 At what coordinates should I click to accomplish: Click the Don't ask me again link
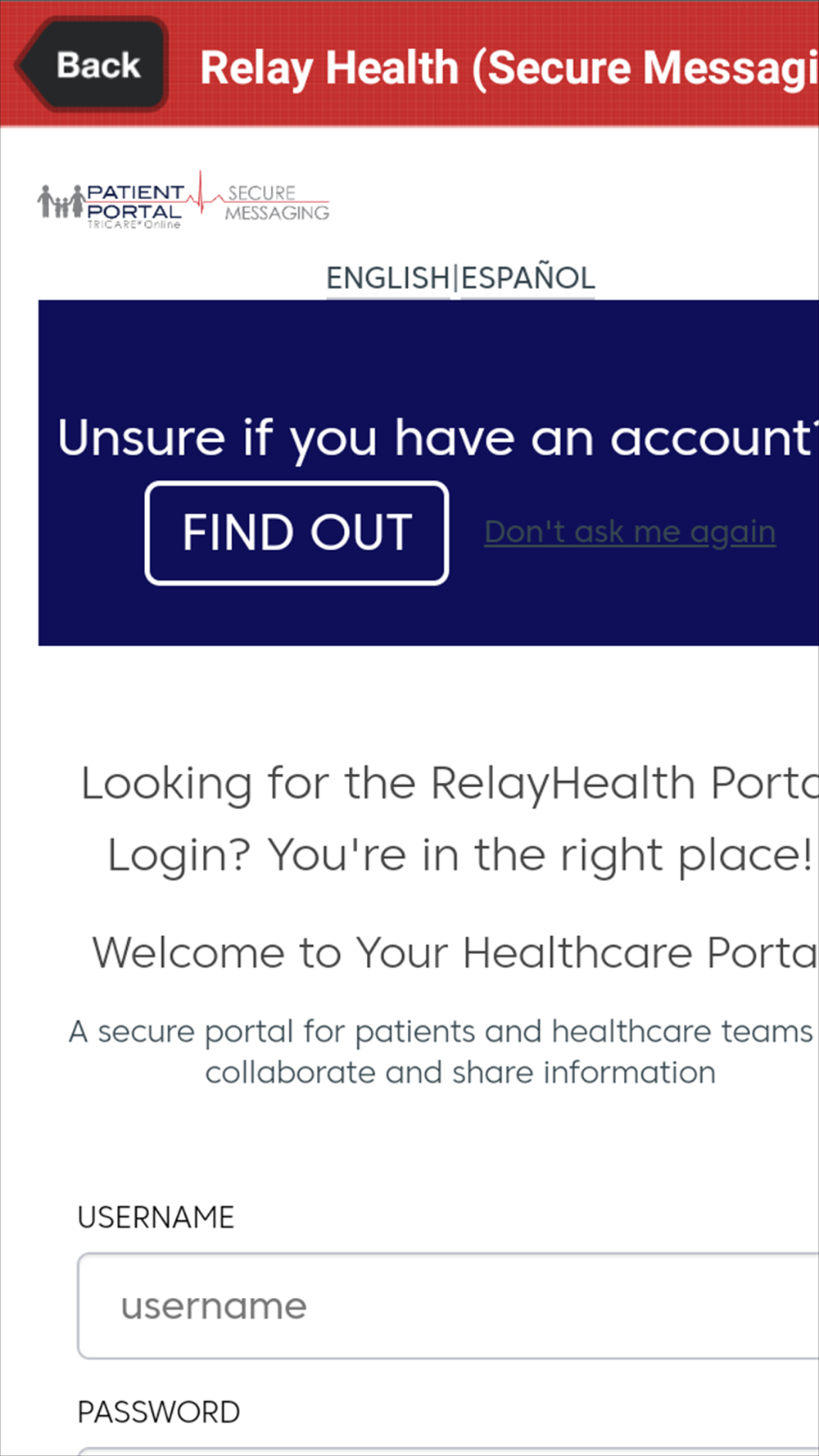click(x=630, y=532)
